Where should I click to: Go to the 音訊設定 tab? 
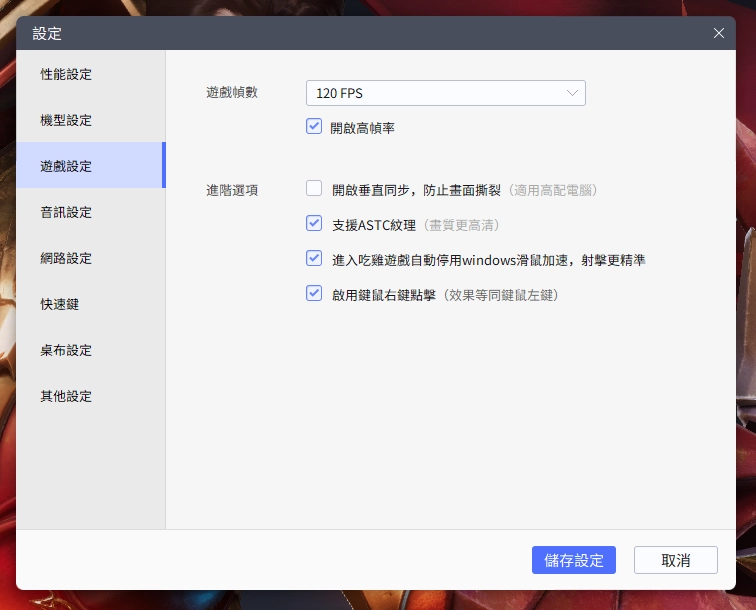[66, 213]
